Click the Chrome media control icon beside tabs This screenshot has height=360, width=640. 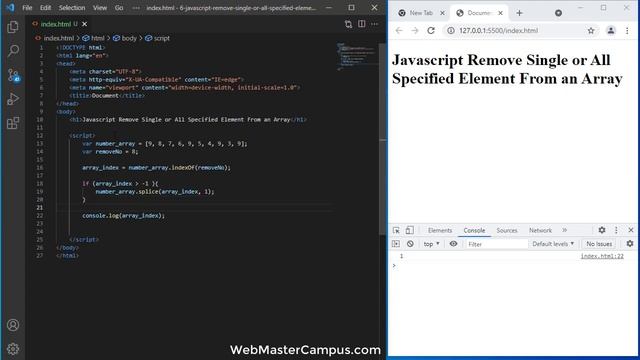[558, 13]
